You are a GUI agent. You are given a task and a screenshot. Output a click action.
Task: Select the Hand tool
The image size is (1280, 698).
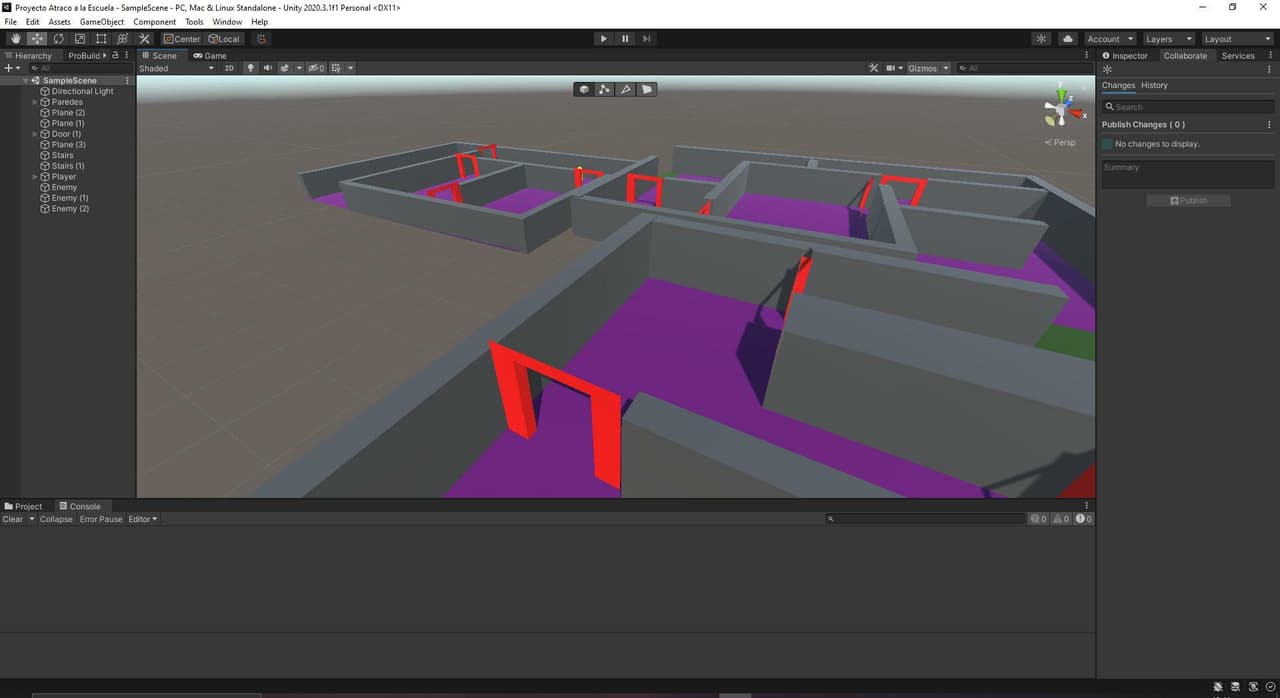(x=15, y=39)
